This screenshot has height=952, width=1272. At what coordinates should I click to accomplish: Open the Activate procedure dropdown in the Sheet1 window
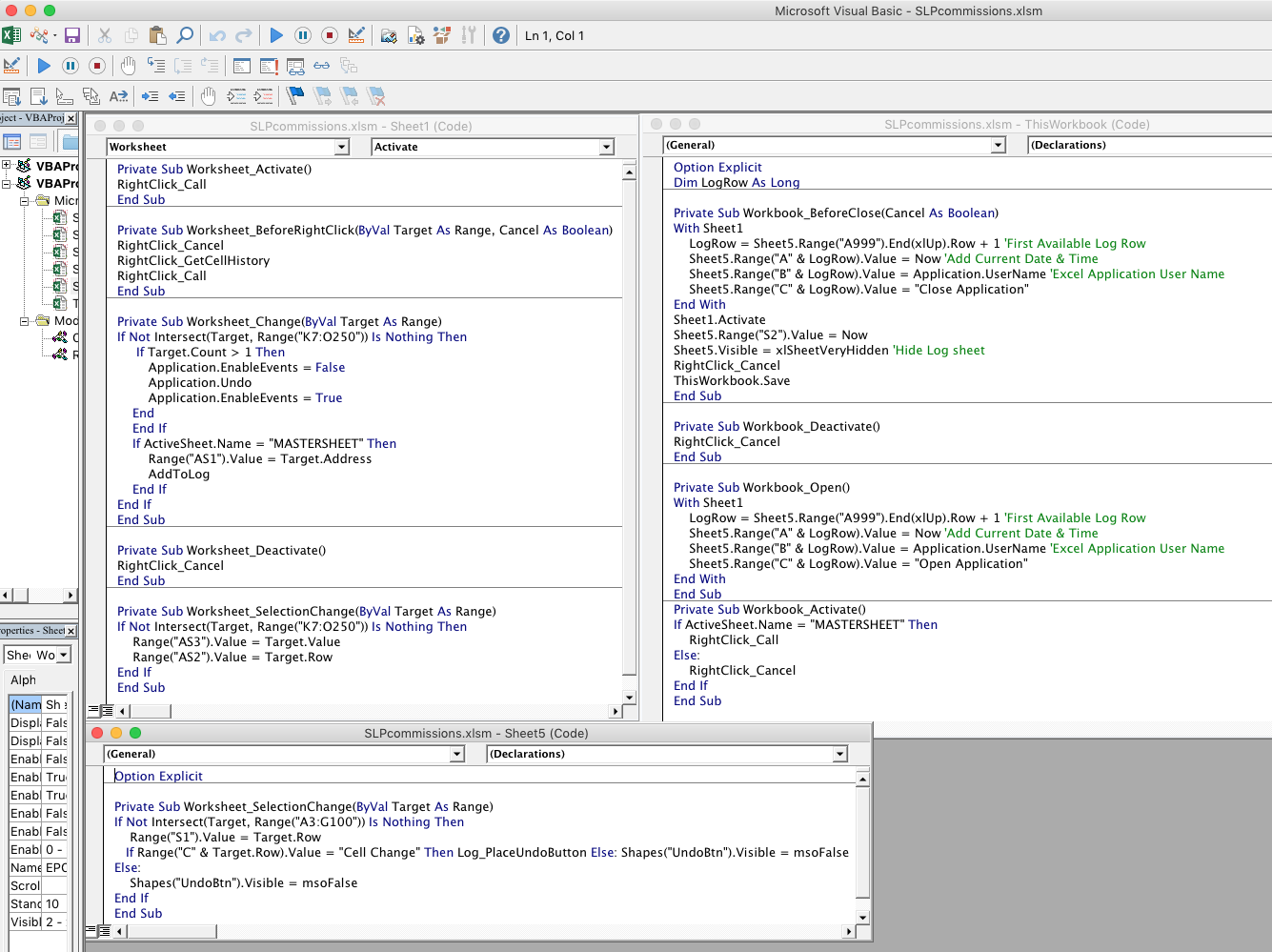pos(607,147)
